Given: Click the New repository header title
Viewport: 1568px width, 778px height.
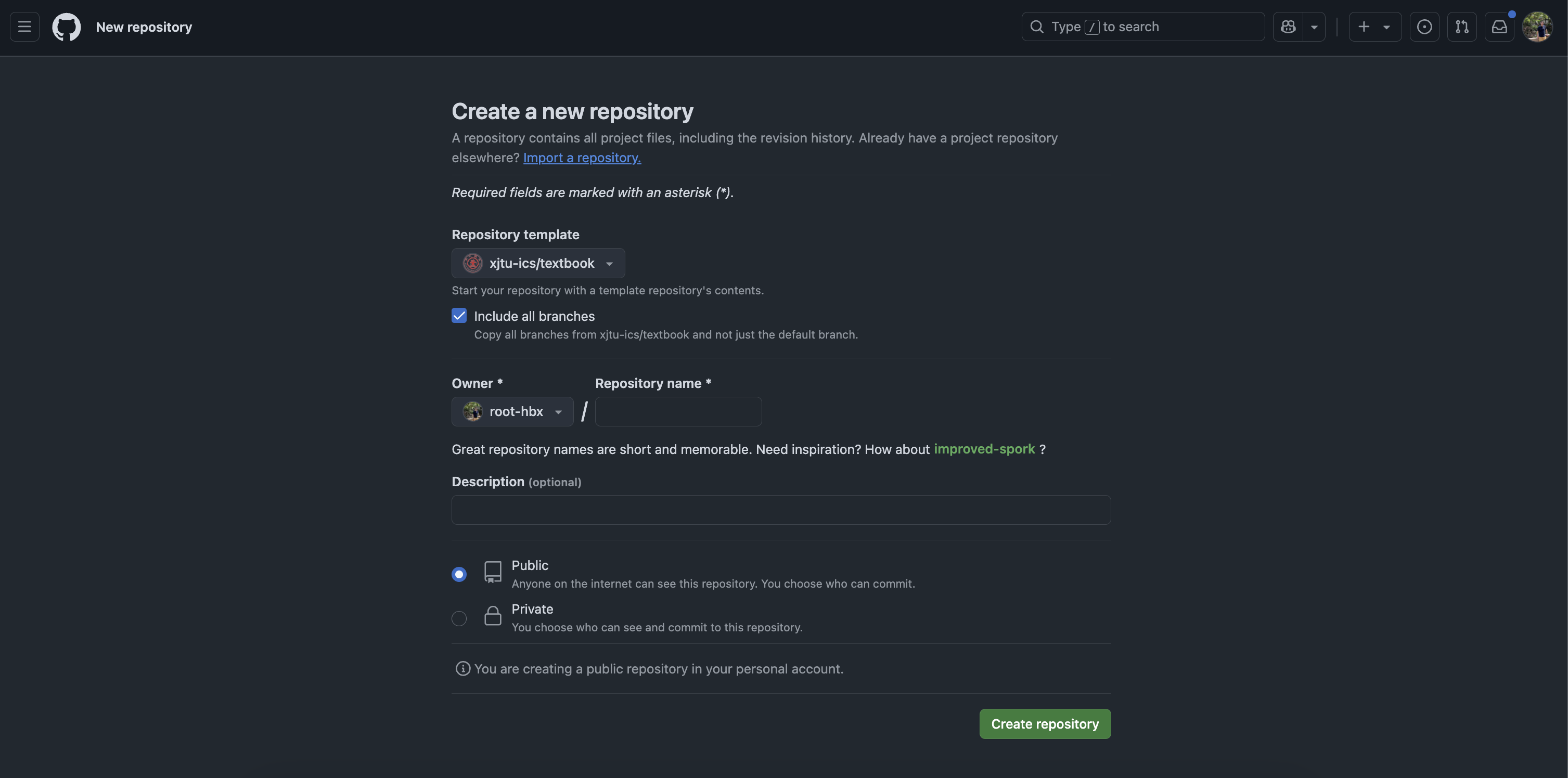Looking at the screenshot, I should (x=144, y=27).
